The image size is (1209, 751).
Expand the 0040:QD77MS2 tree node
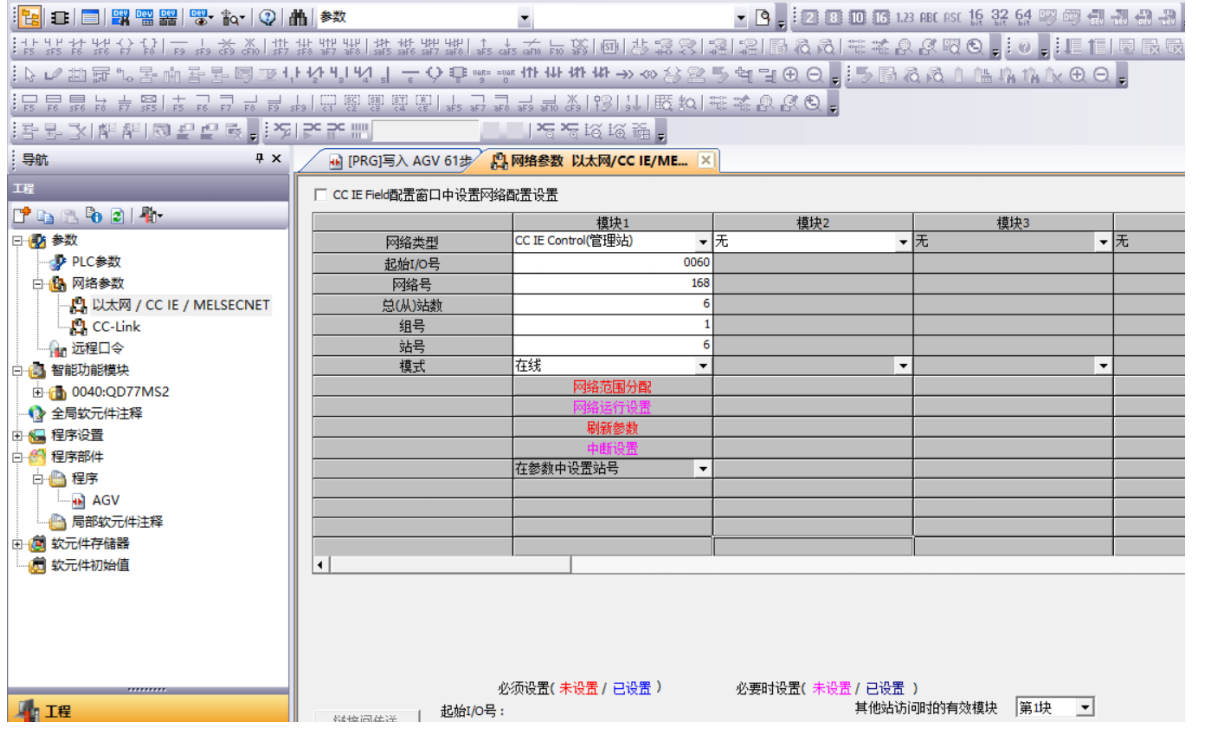tap(38, 392)
